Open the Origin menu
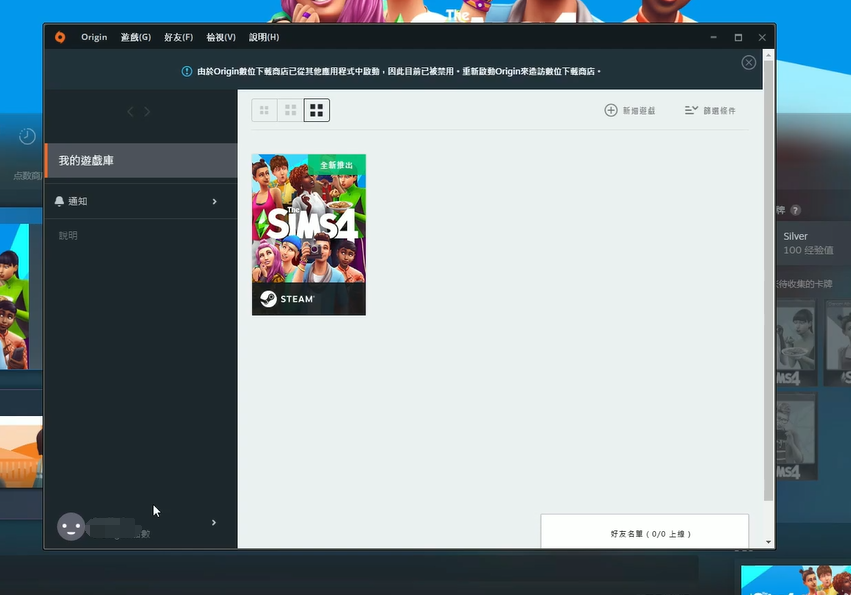851x595 pixels. [94, 37]
